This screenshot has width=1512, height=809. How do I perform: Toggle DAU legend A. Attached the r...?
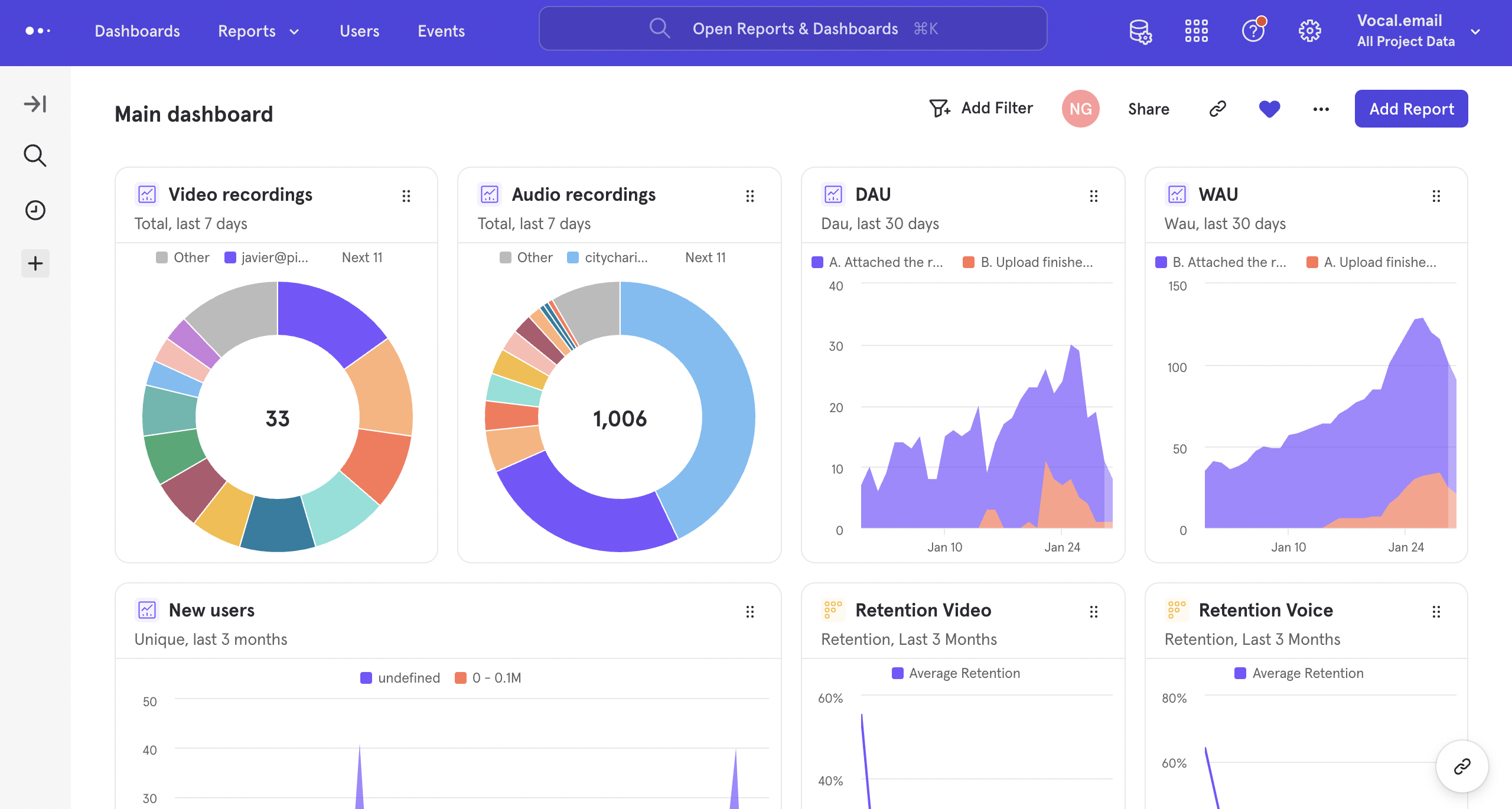point(878,262)
